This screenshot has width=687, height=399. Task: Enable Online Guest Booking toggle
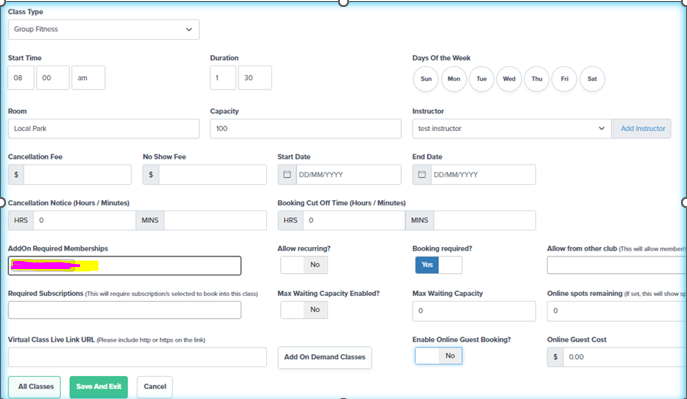(x=439, y=356)
